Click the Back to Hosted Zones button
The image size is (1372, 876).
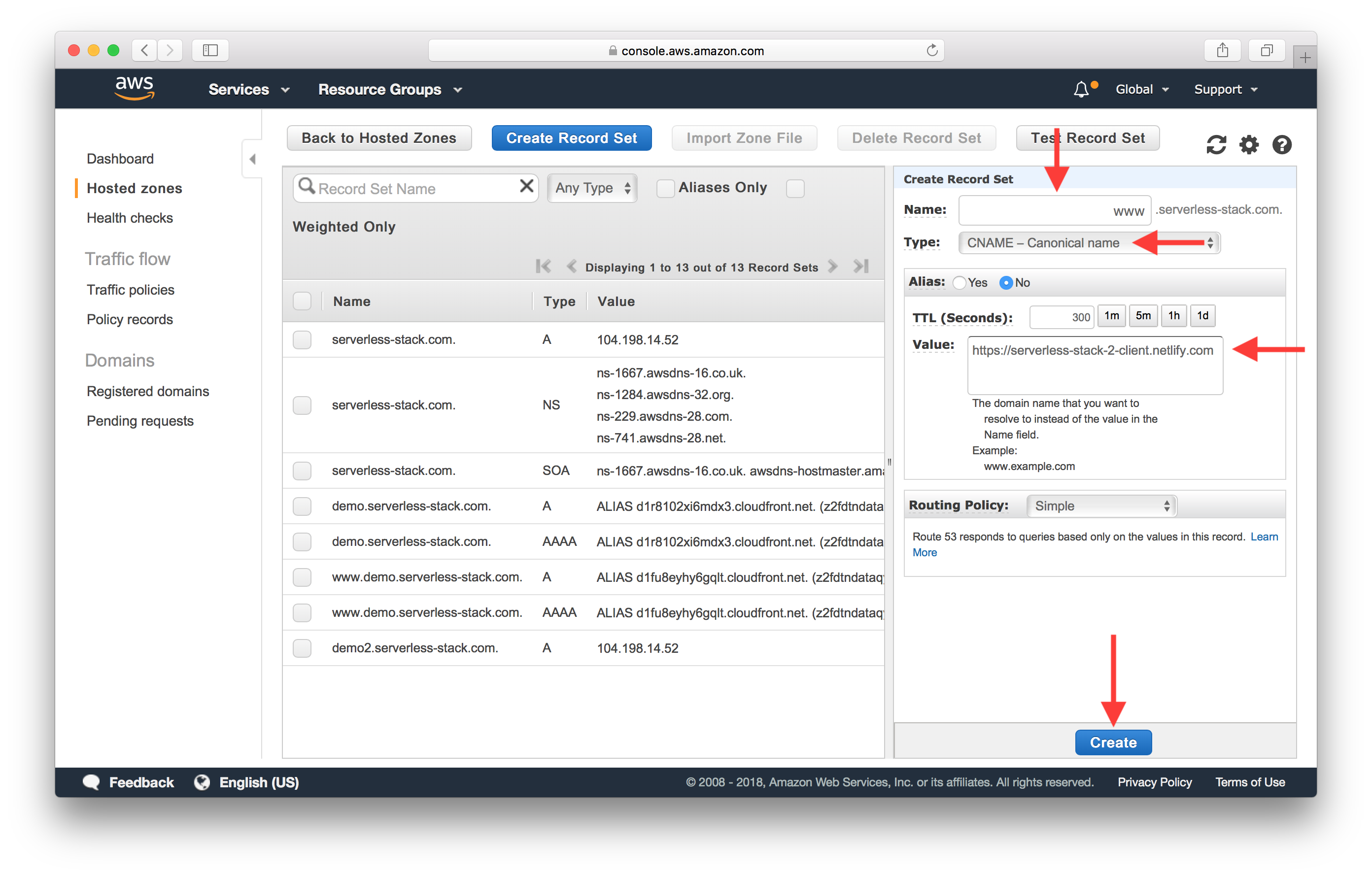378,138
